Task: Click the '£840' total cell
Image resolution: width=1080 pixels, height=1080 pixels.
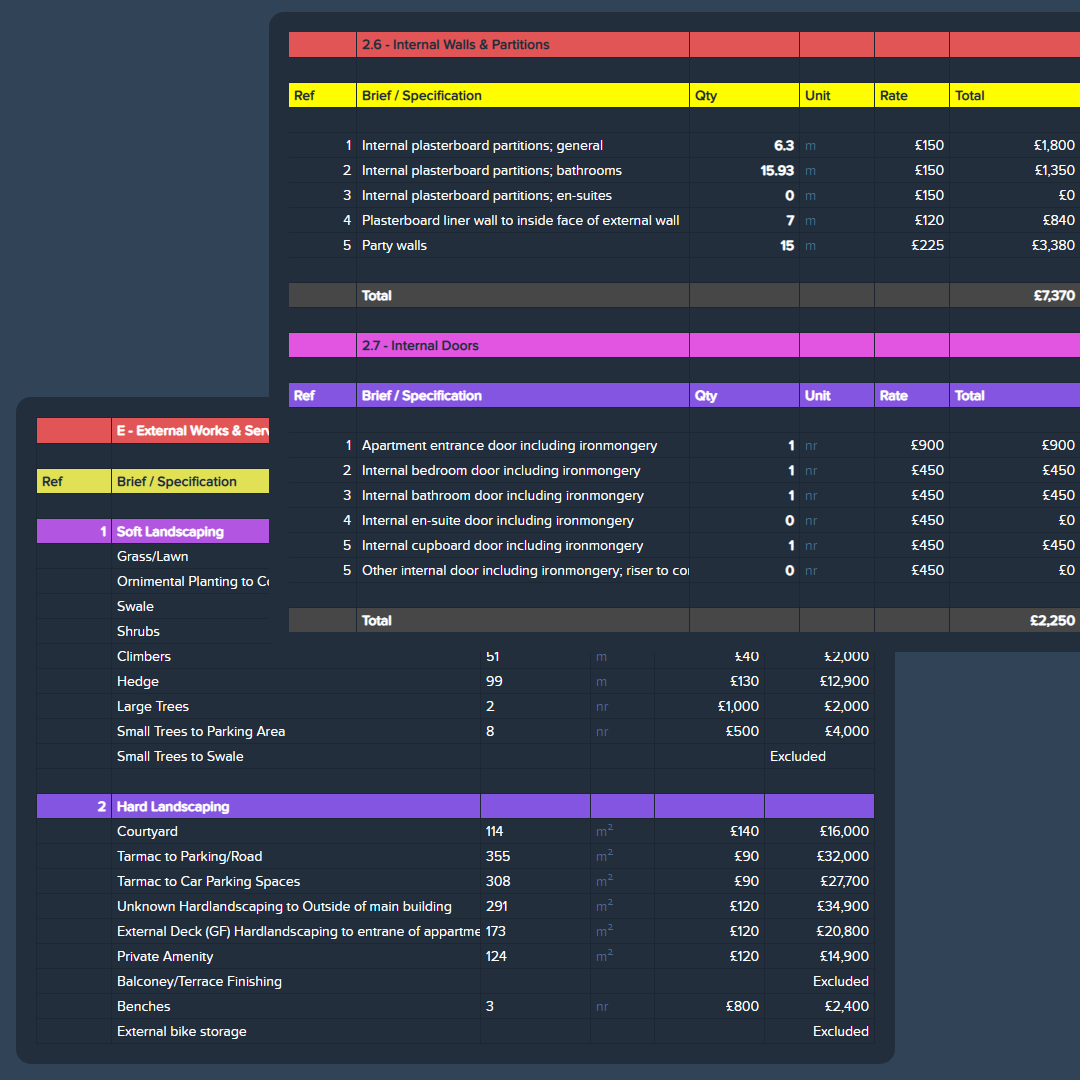Action: click(x=1059, y=220)
